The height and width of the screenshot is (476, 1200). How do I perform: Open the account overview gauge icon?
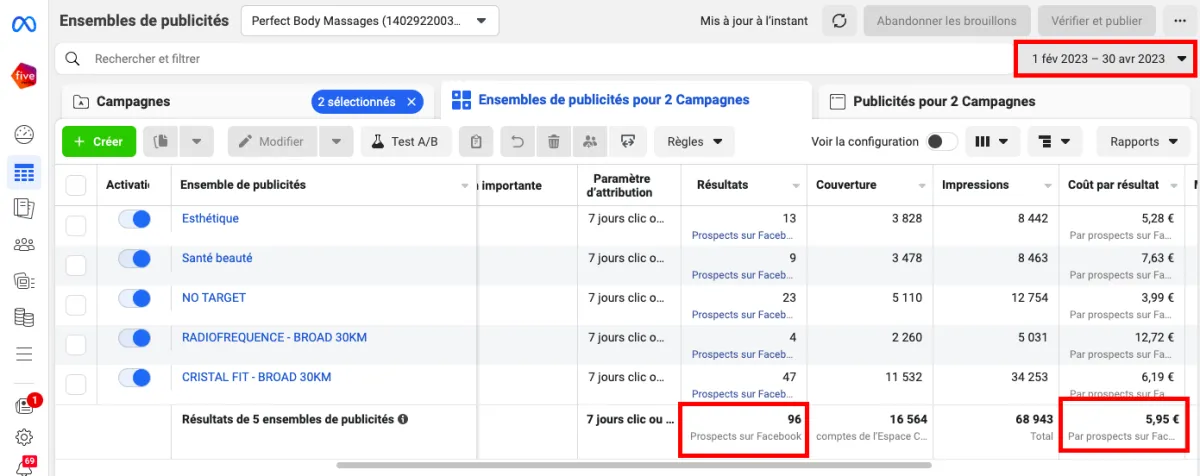(x=24, y=134)
